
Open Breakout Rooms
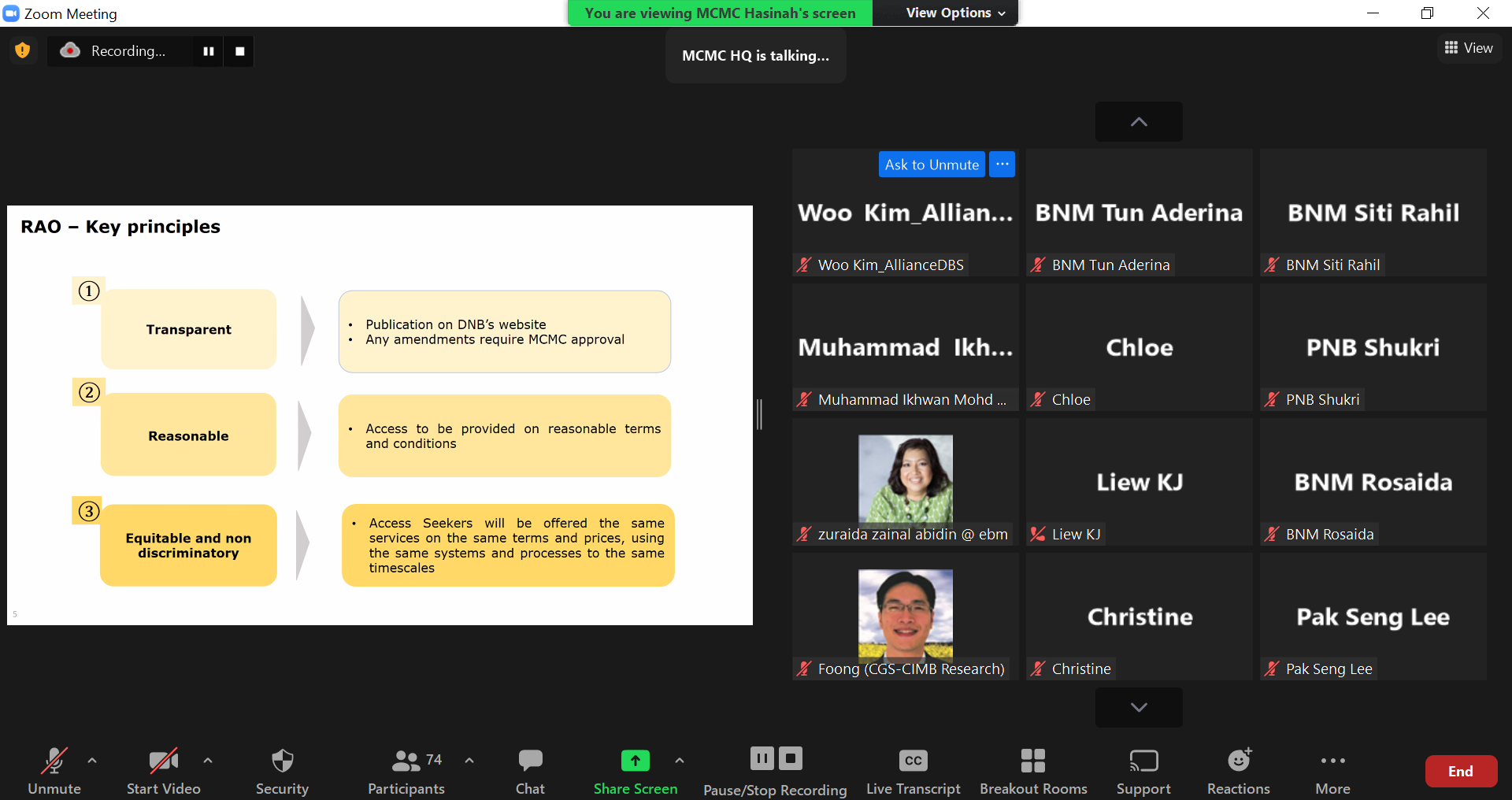click(x=1032, y=770)
